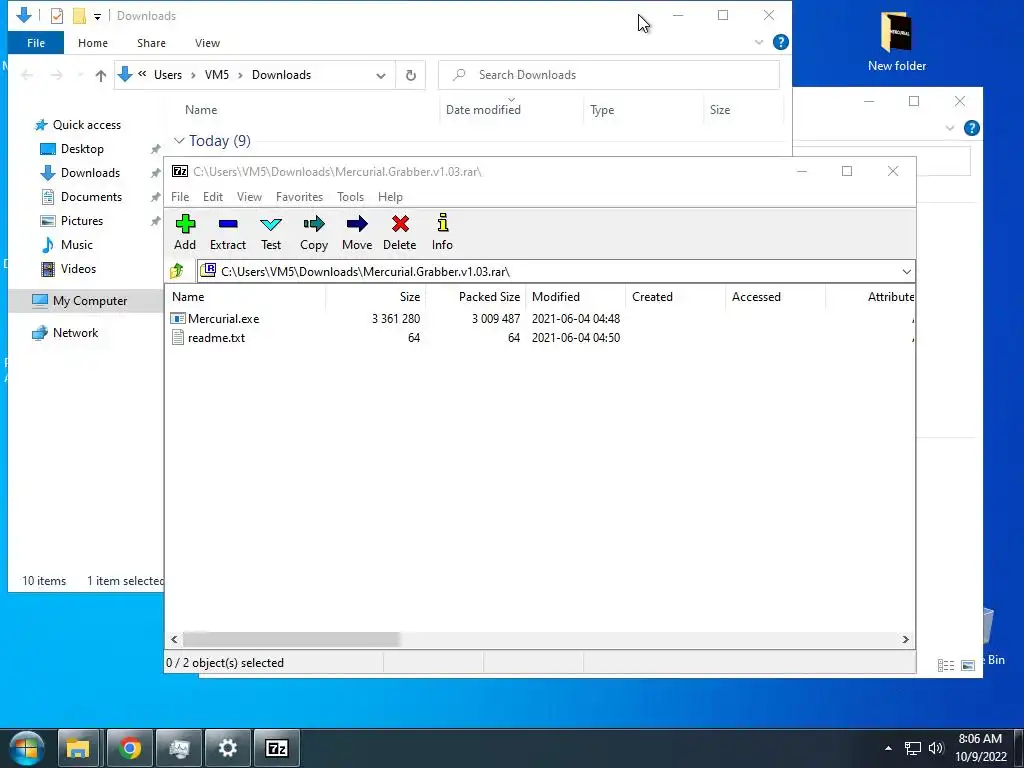Select Network in the navigation pane
Screen dimensions: 1024x768
(x=75, y=333)
